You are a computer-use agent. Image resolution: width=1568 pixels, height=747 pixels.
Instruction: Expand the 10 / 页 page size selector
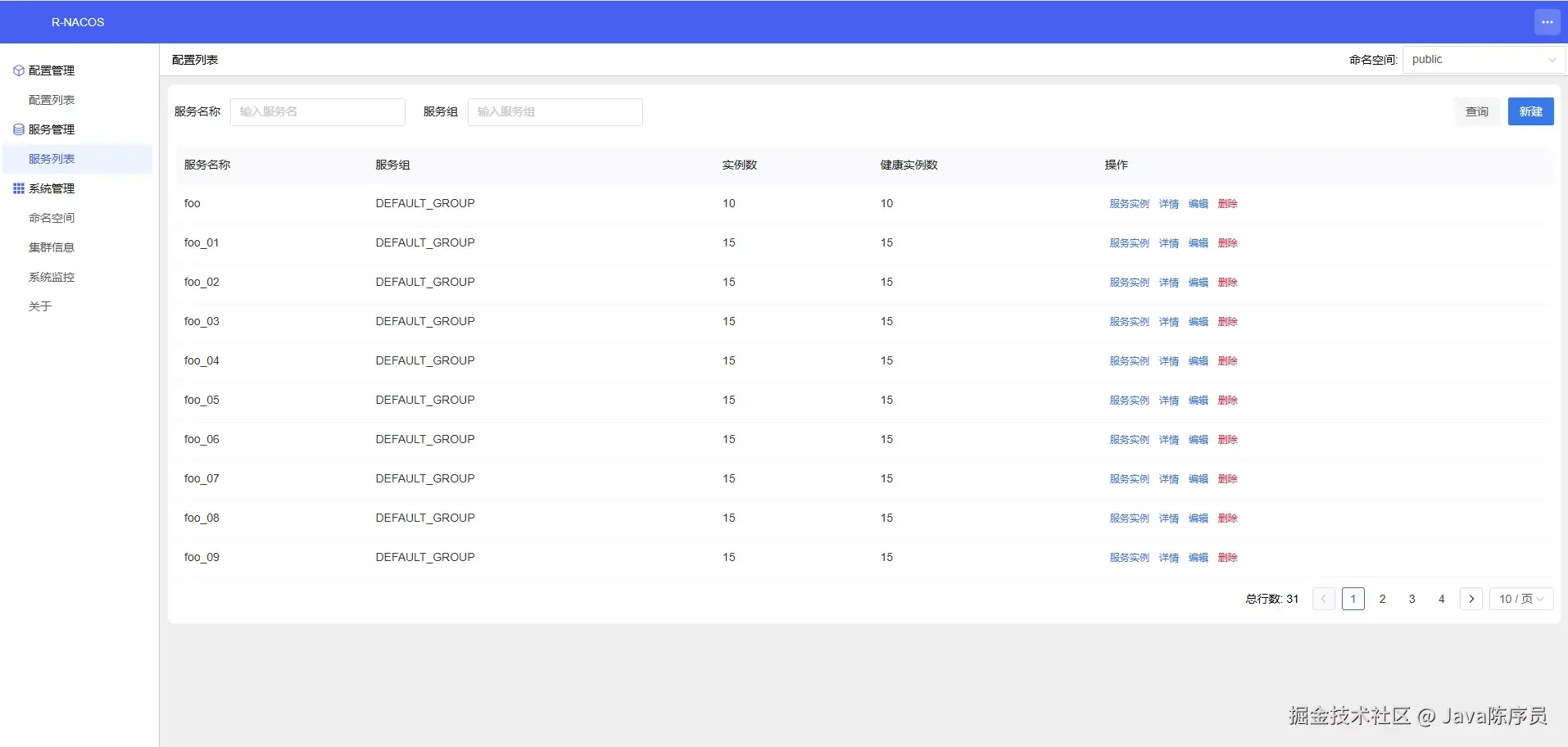(x=1521, y=599)
